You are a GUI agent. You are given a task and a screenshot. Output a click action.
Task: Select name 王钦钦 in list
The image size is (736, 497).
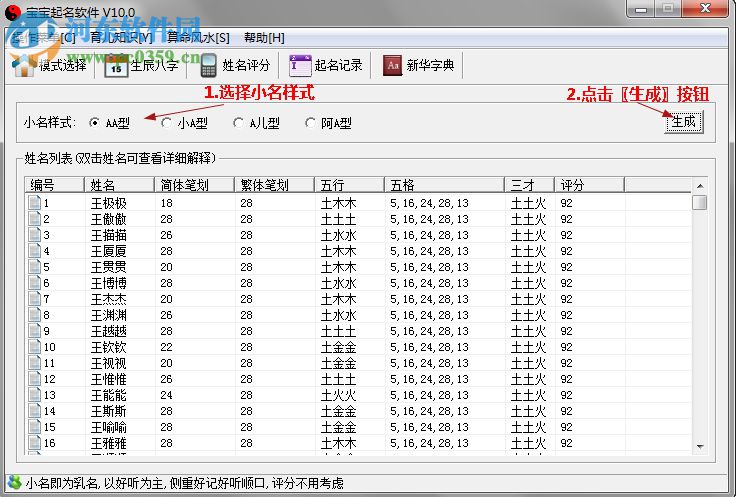click(108, 347)
